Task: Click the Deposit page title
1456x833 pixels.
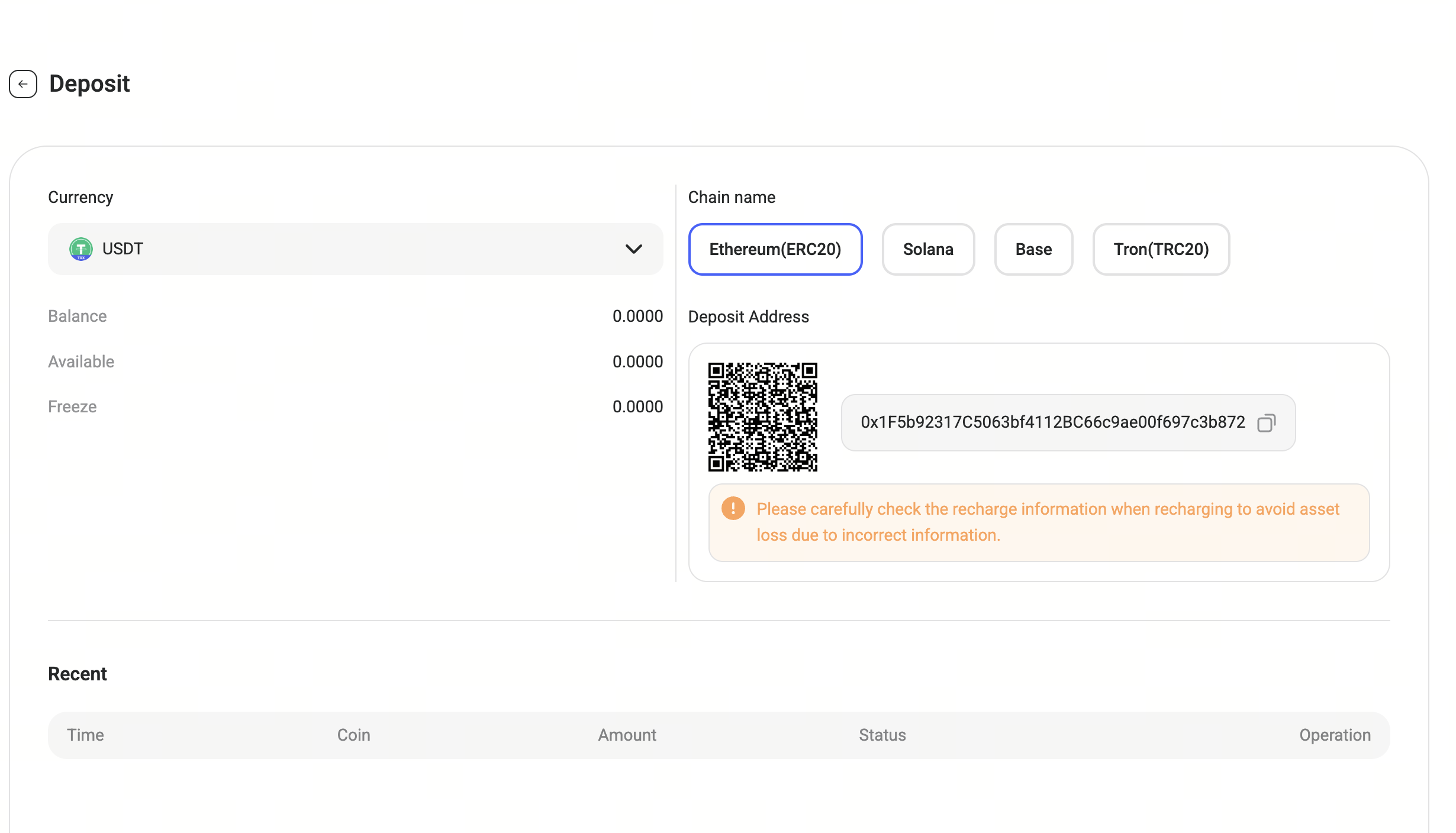Action: [x=89, y=84]
